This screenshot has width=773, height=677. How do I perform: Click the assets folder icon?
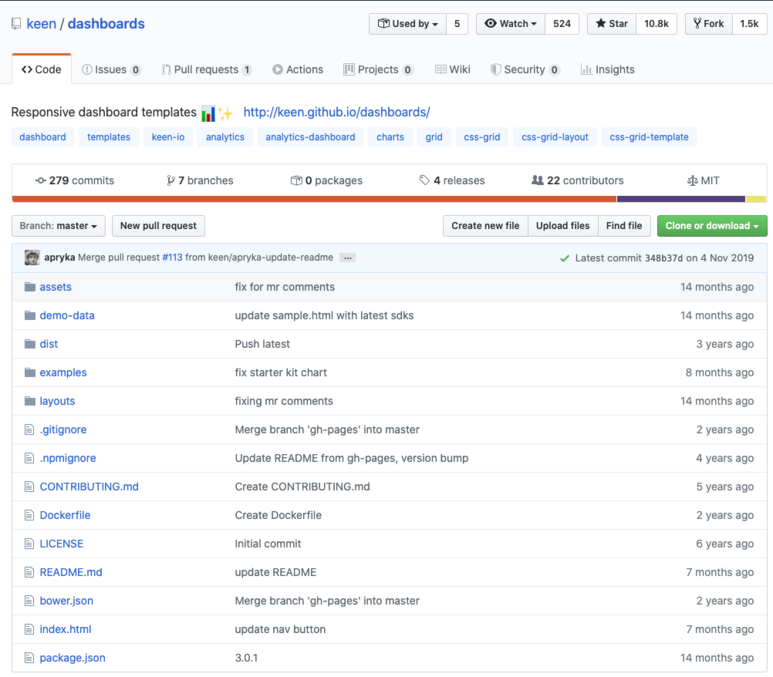pos(30,287)
